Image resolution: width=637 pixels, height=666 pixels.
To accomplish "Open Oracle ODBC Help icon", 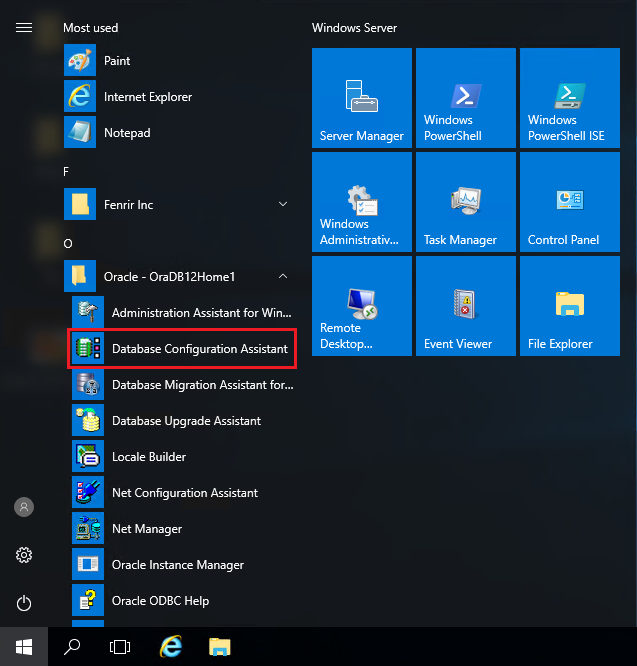I will coord(88,600).
